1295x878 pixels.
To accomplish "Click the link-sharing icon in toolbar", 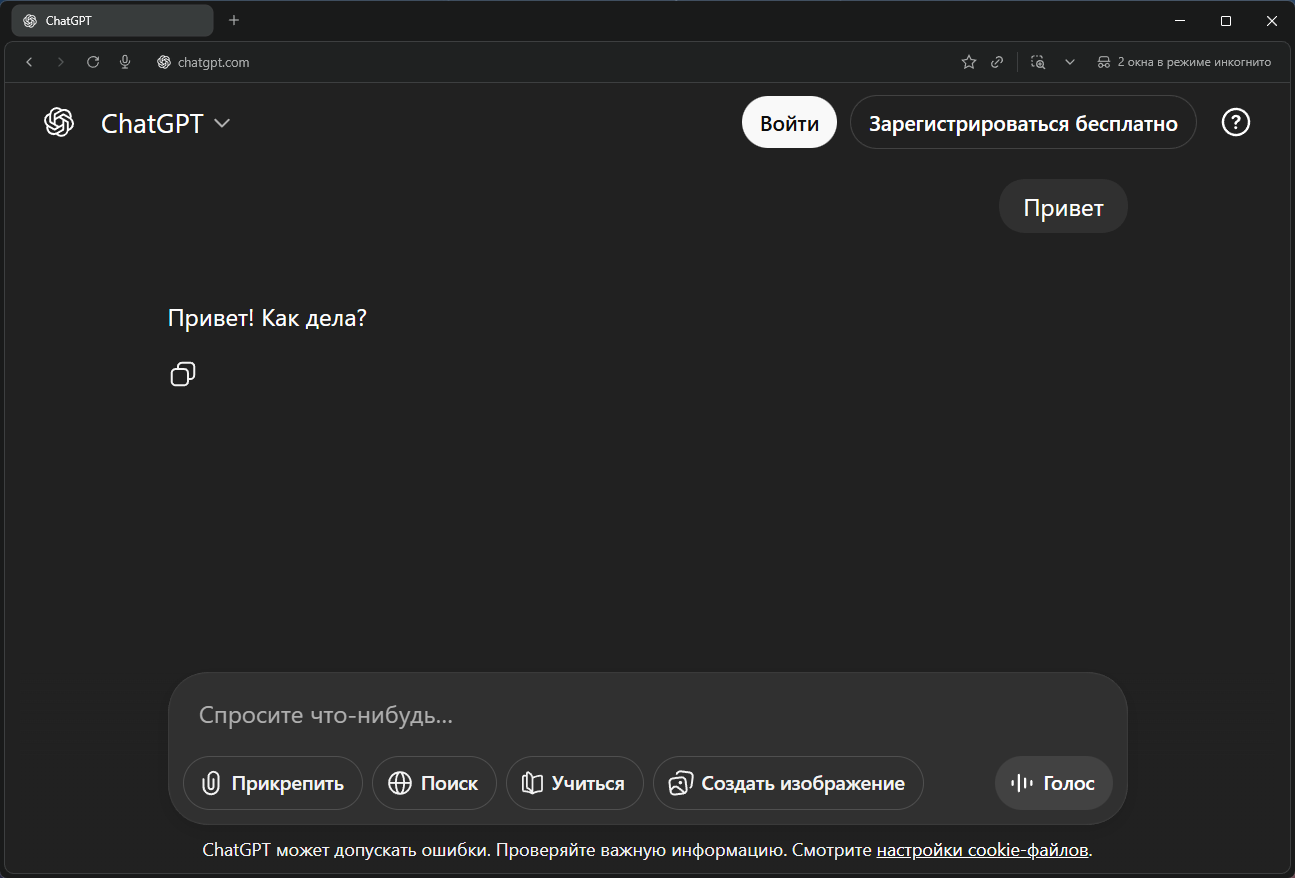I will pos(997,62).
